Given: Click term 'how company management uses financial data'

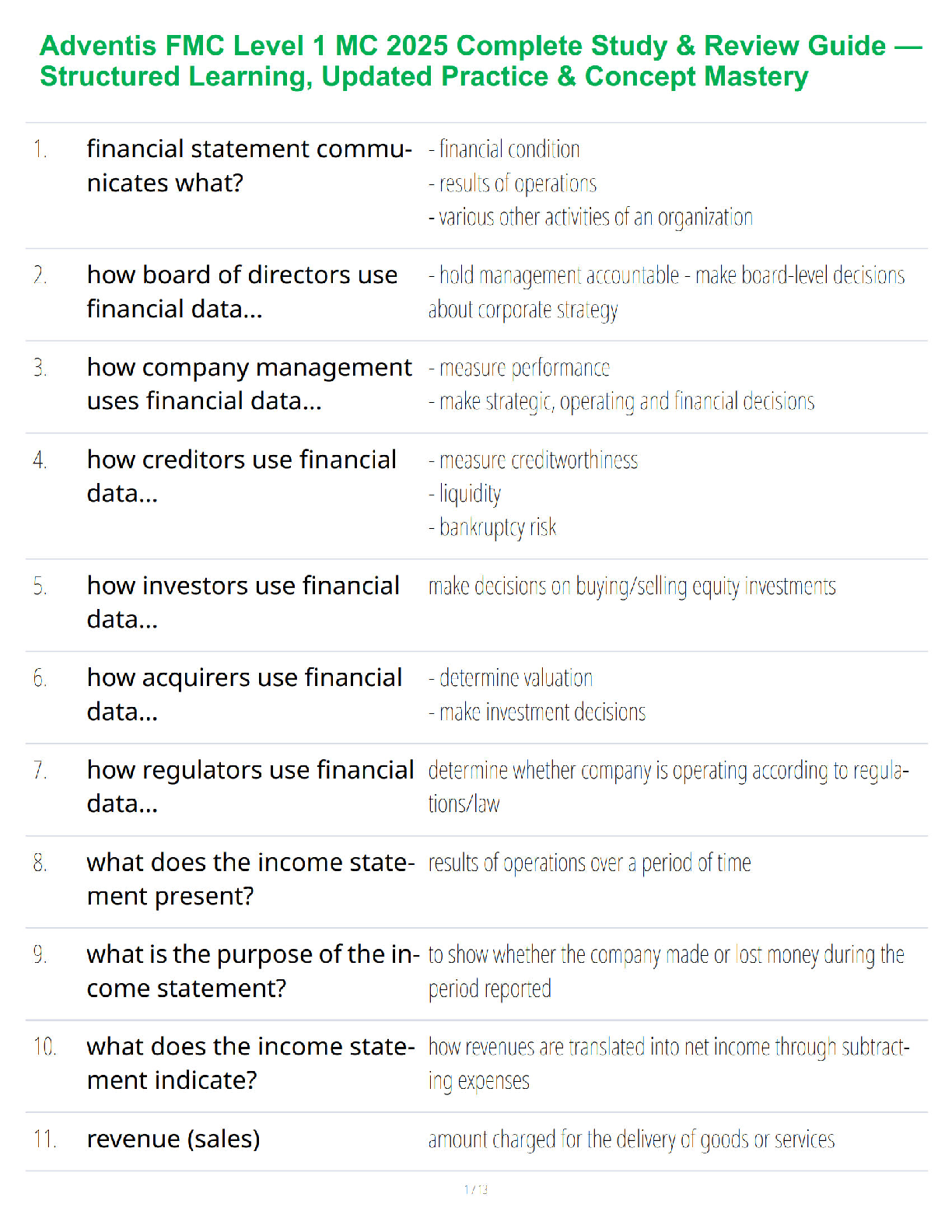Looking at the screenshot, I should point(249,383).
